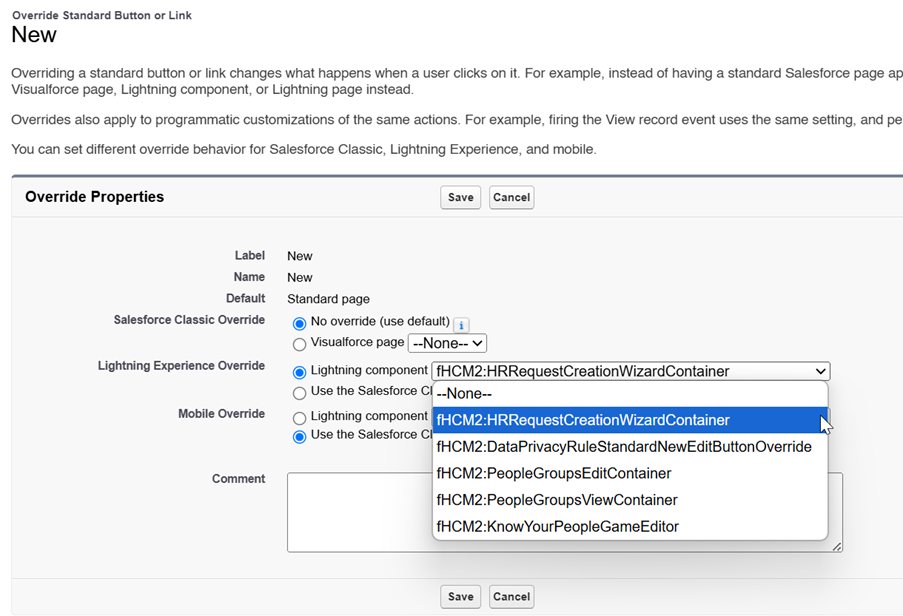The height and width of the screenshot is (616, 903).
Task: Click the info icon beside No override
Action: pyautogui.click(x=461, y=325)
